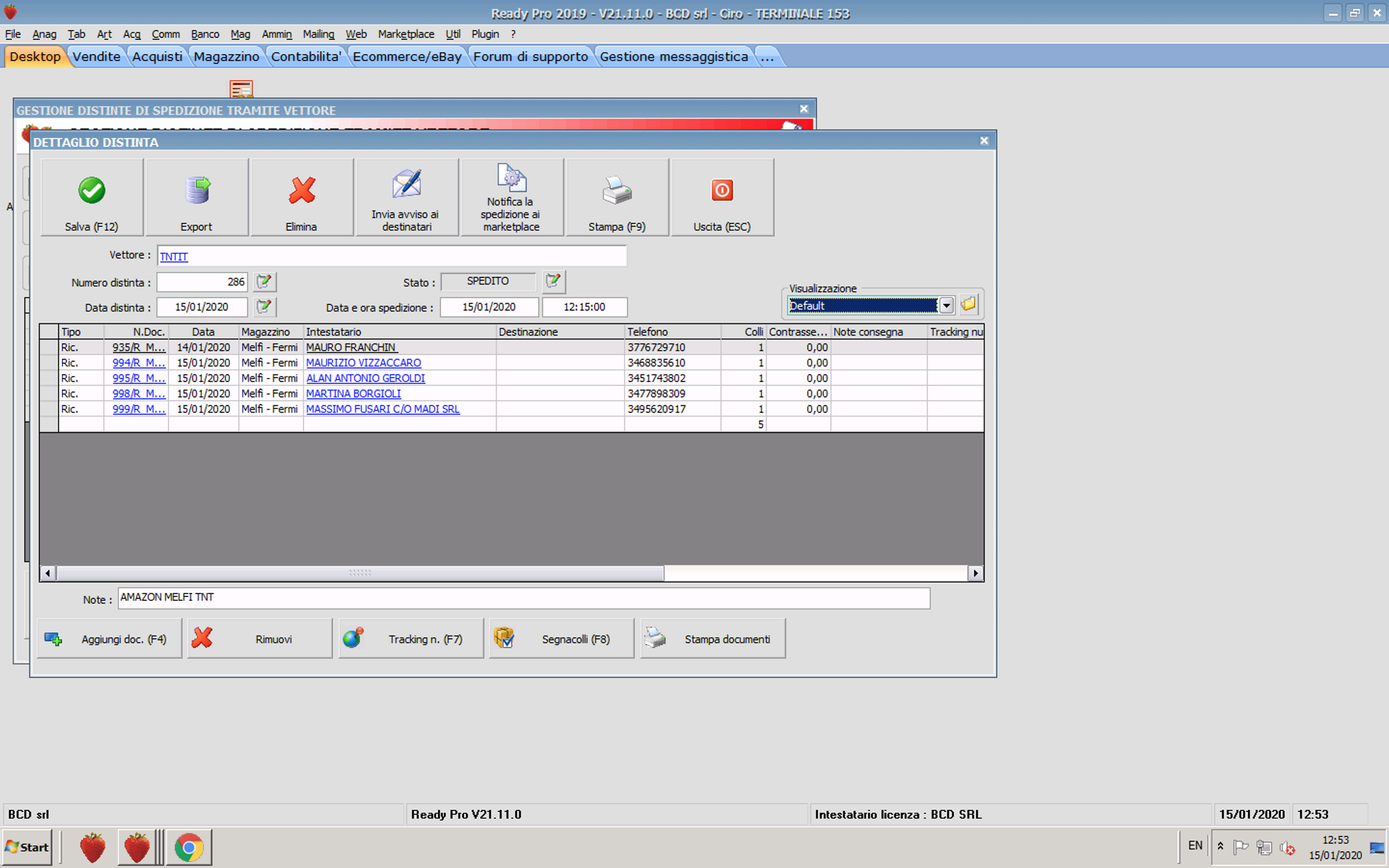Open the MAURIZIO VIZZACCARO intestatario link
Viewport: 1389px width, 868px height.
click(x=363, y=363)
